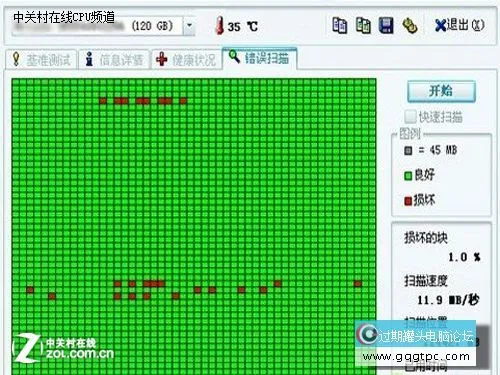This screenshot has height=375, width=500.
Task: Switch to the 健康状况 tab
Action: click(x=187, y=60)
